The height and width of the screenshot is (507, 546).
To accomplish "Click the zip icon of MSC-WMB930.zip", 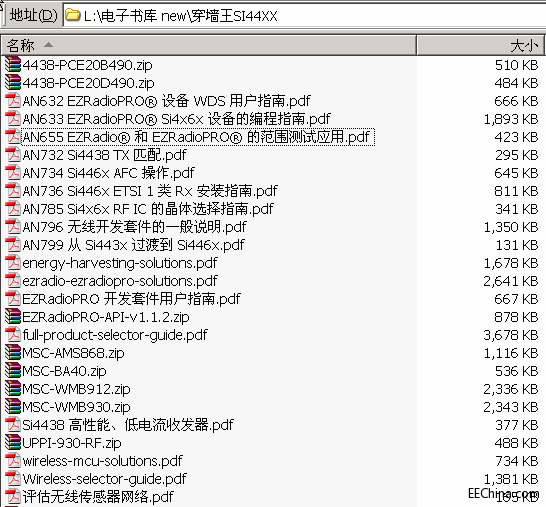I will (x=13, y=407).
